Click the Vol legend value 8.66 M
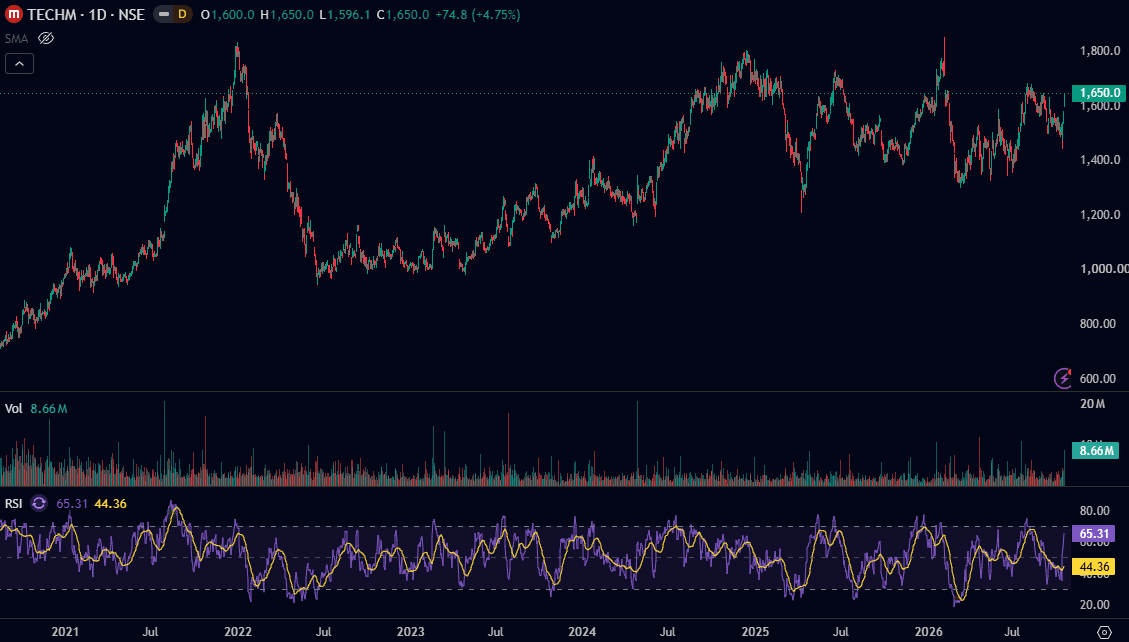Viewport: 1129px width, 642px height. (x=49, y=409)
